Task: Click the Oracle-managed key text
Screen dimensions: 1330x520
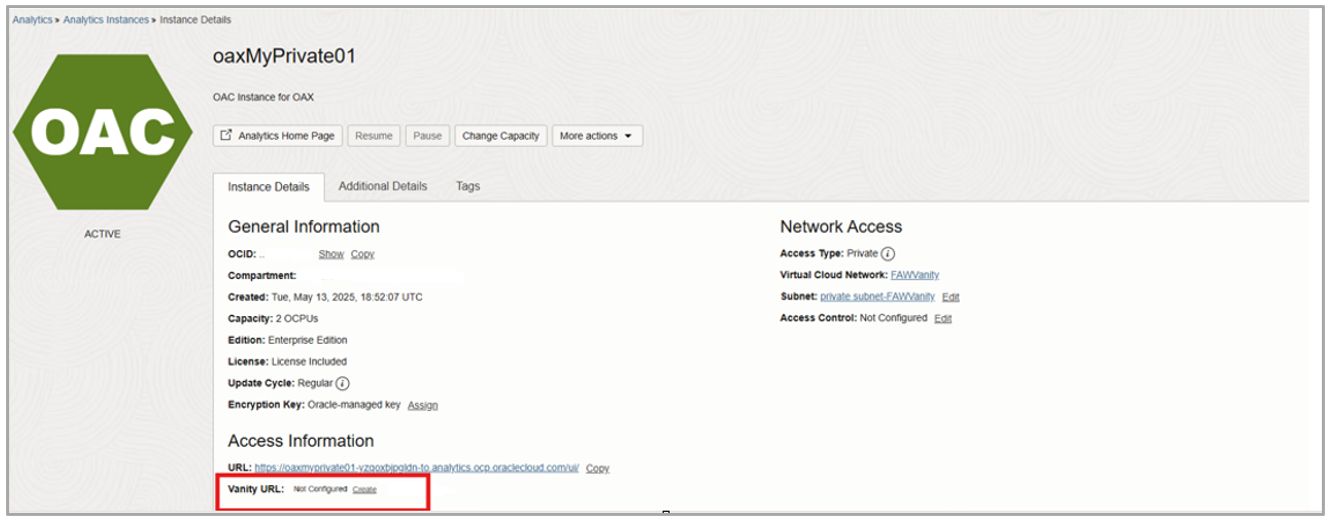Action: (x=354, y=405)
